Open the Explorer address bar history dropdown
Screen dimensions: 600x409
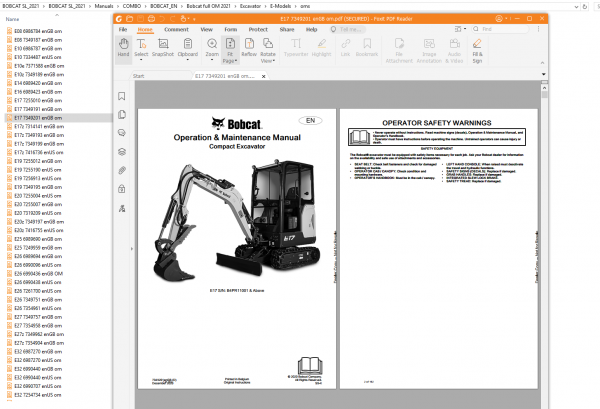[576, 7]
